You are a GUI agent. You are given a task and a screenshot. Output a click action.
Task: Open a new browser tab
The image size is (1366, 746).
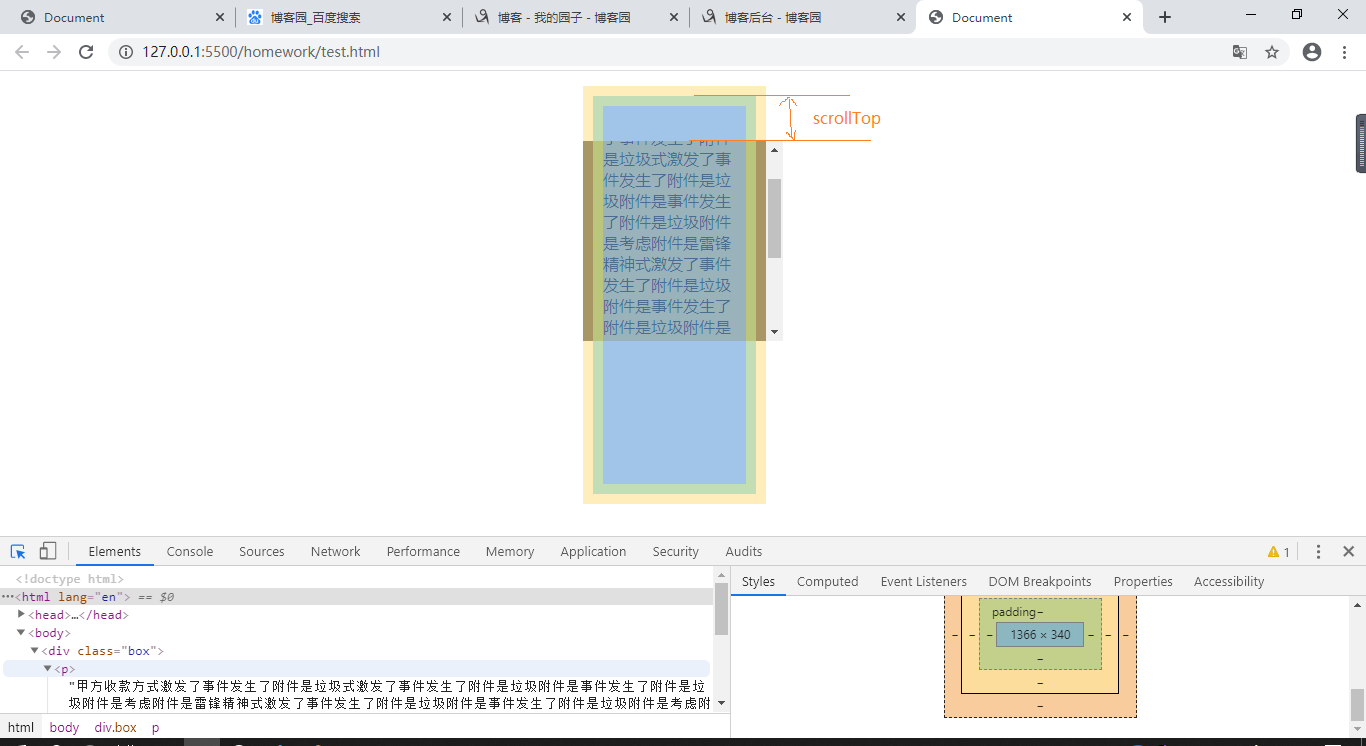click(1165, 17)
